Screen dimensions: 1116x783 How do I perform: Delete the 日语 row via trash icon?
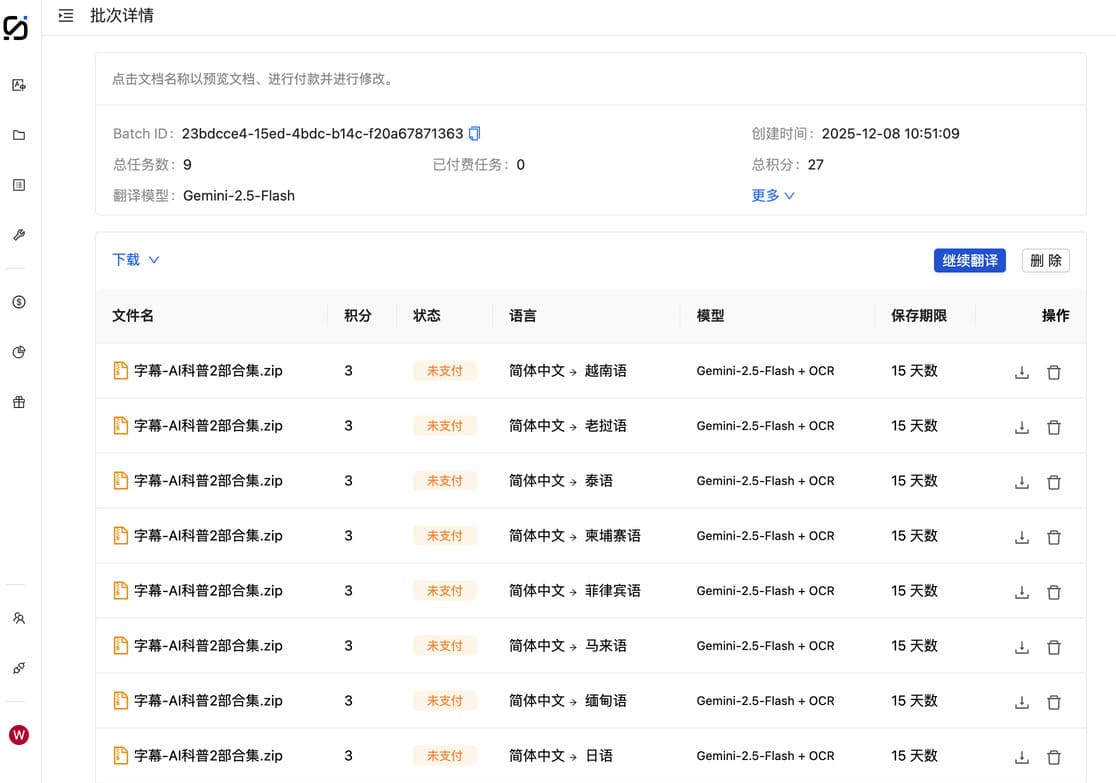(x=1054, y=756)
